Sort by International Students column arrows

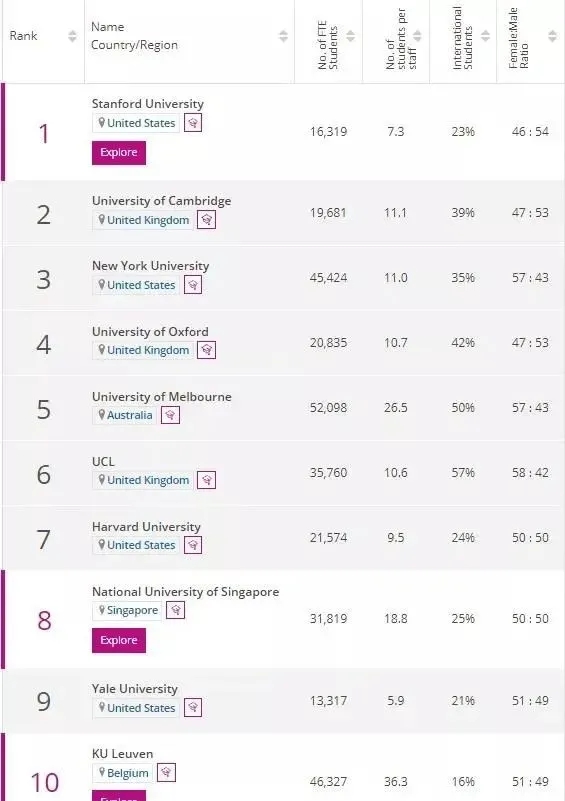pyautogui.click(x=485, y=36)
